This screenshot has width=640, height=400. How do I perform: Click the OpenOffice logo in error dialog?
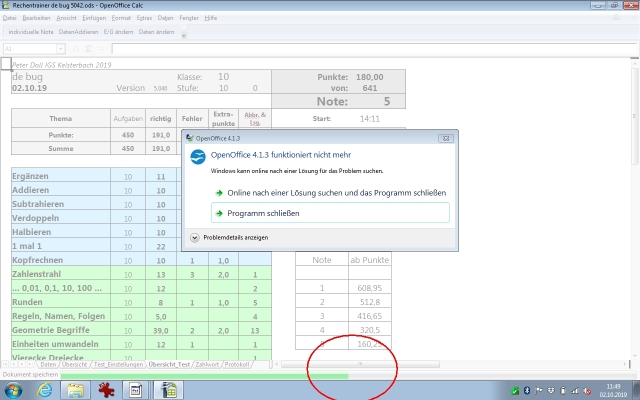198,157
